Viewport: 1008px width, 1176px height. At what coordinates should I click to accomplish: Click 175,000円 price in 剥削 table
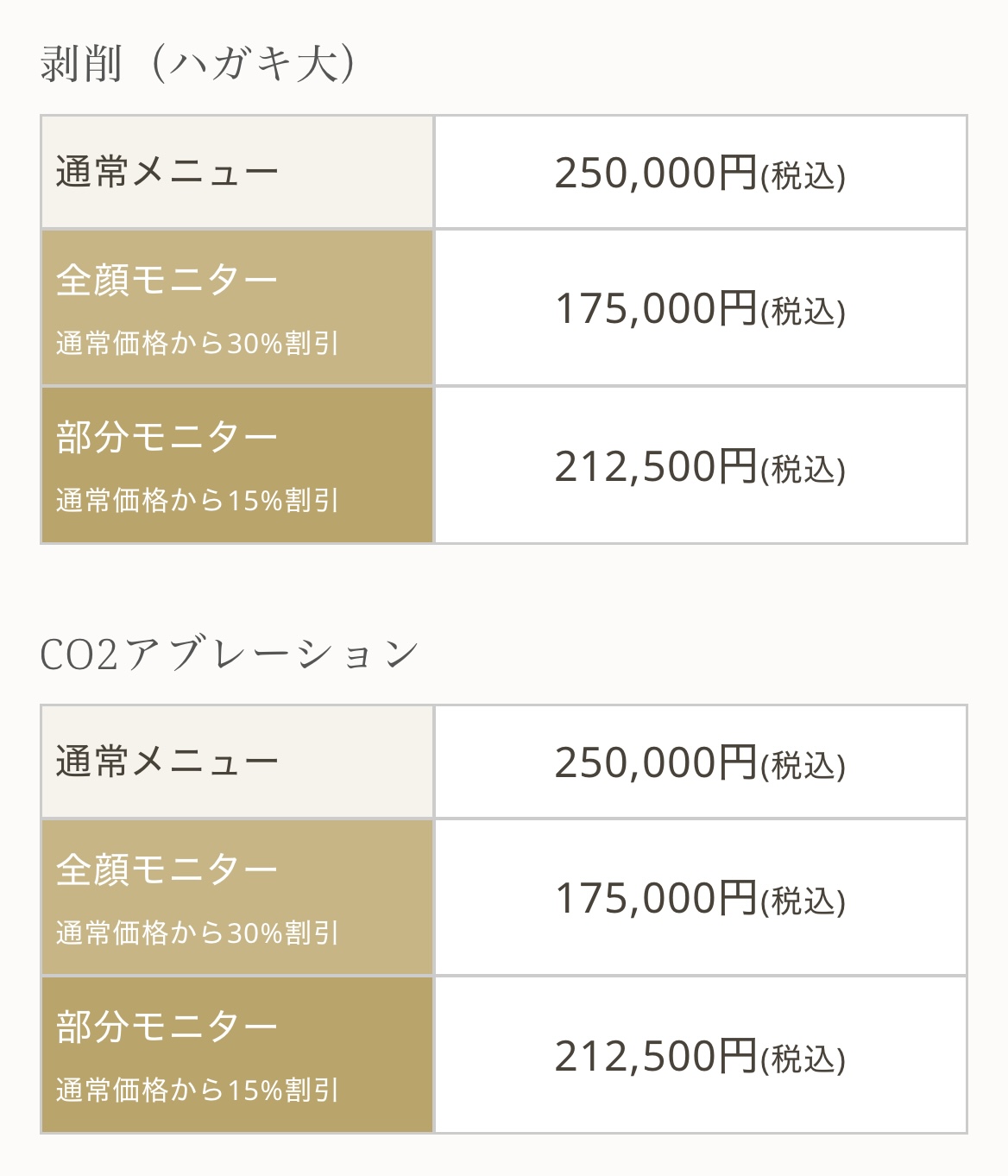click(655, 308)
